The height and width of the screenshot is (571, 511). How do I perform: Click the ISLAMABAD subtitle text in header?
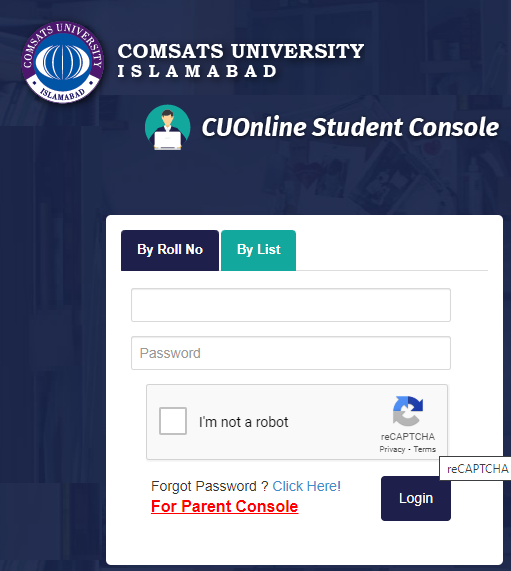pyautogui.click(x=197, y=71)
